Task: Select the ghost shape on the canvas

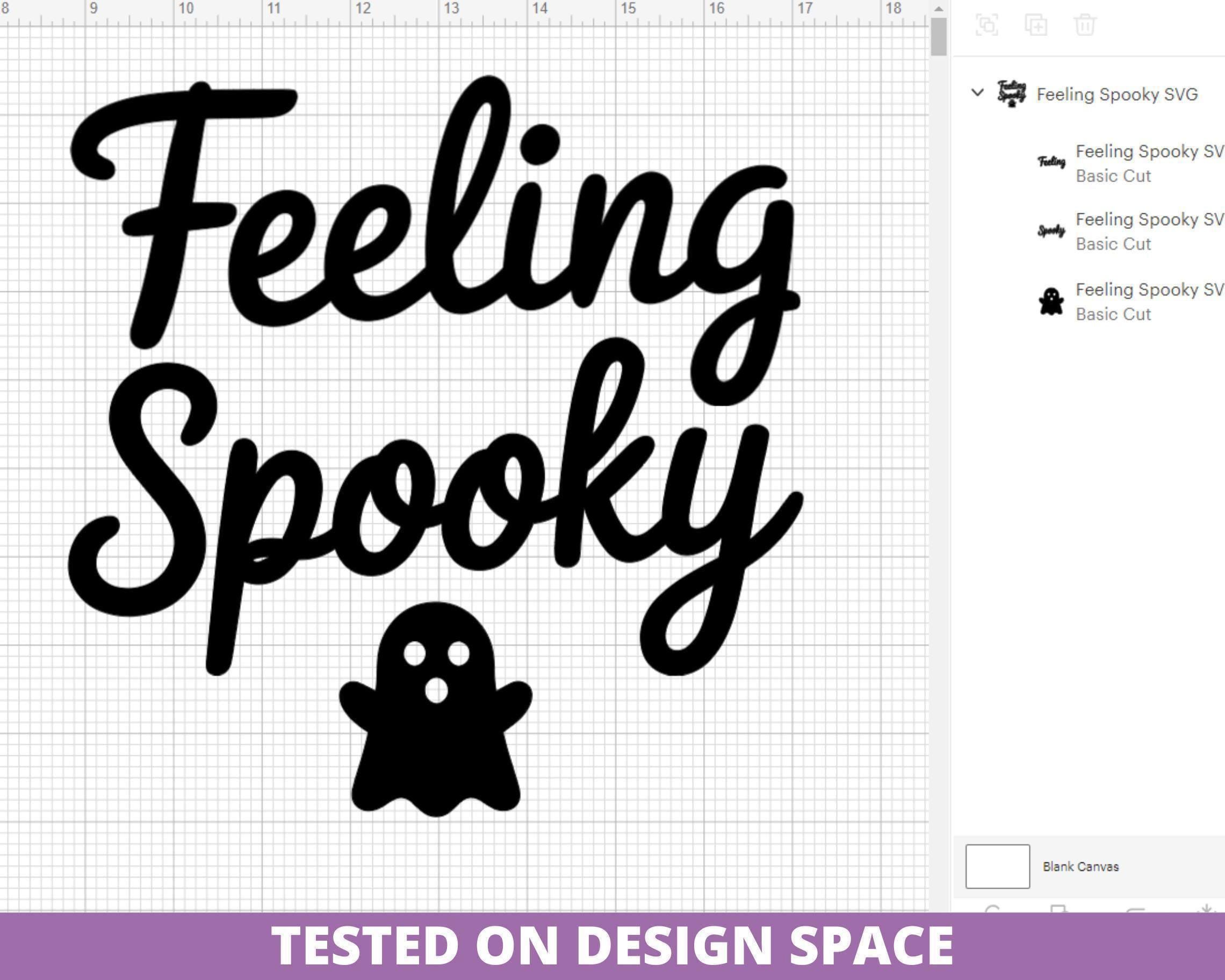Action: coord(436,709)
